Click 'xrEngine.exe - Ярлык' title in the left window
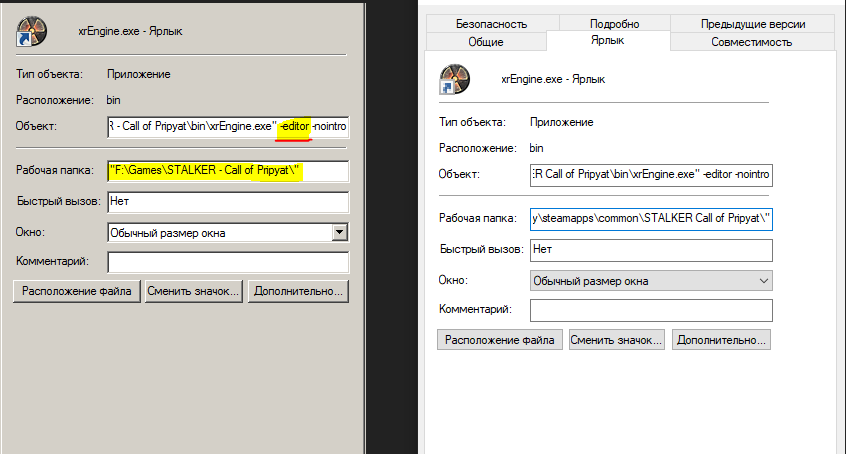The image size is (846, 454). (x=130, y=31)
